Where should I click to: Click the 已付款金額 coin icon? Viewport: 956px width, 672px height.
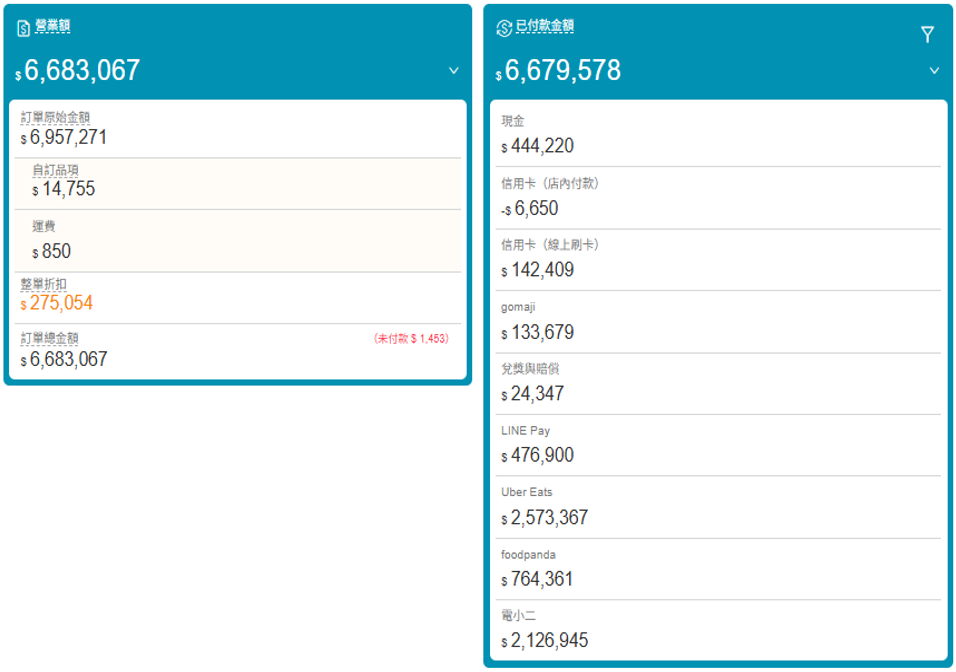[x=504, y=29]
